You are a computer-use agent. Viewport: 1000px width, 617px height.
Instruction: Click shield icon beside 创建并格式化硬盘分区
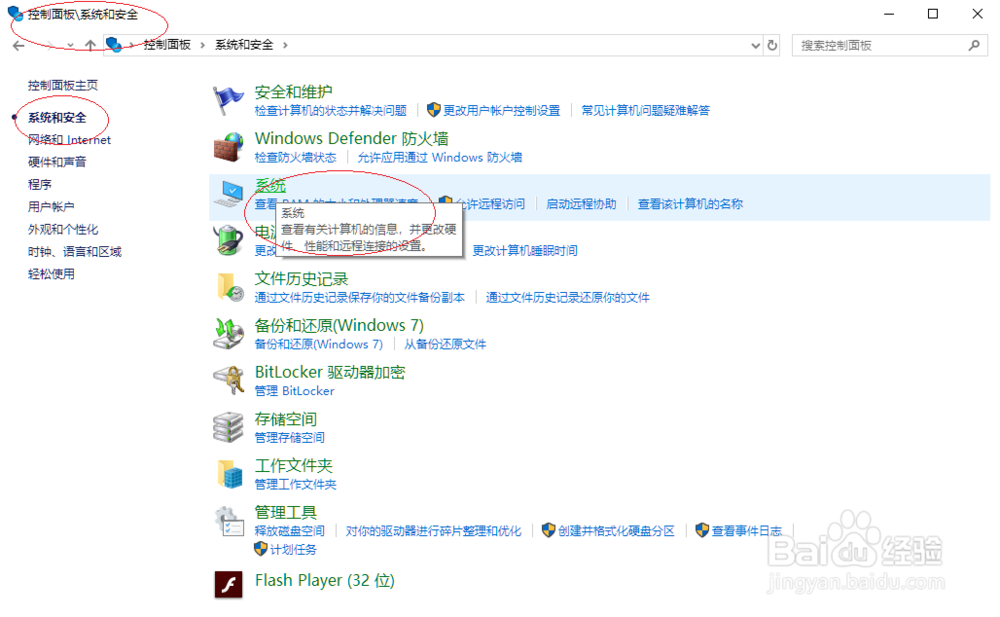pyautogui.click(x=548, y=530)
